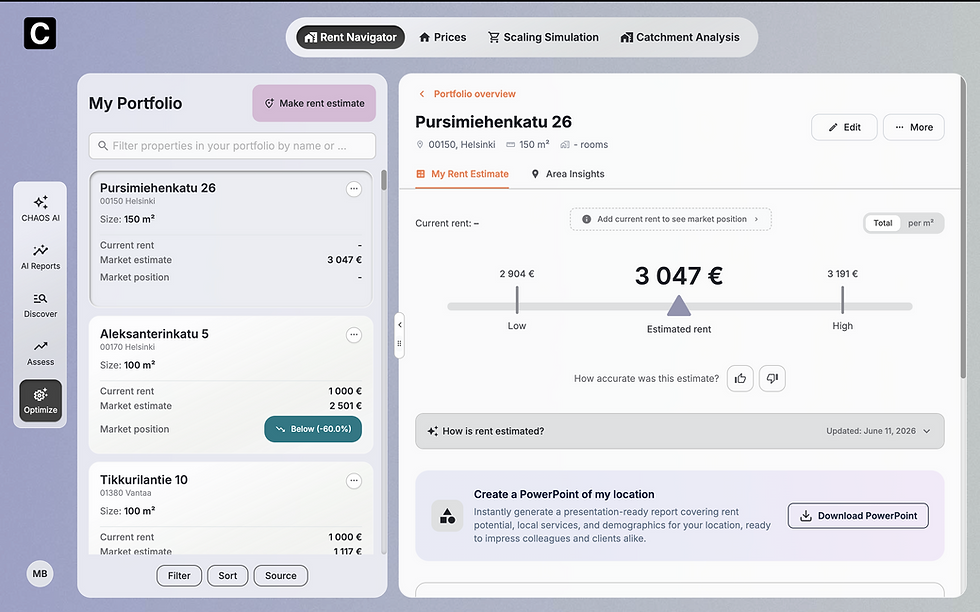Open the Catchment Analysis menu item
This screenshot has width=980, height=612.
click(x=679, y=38)
